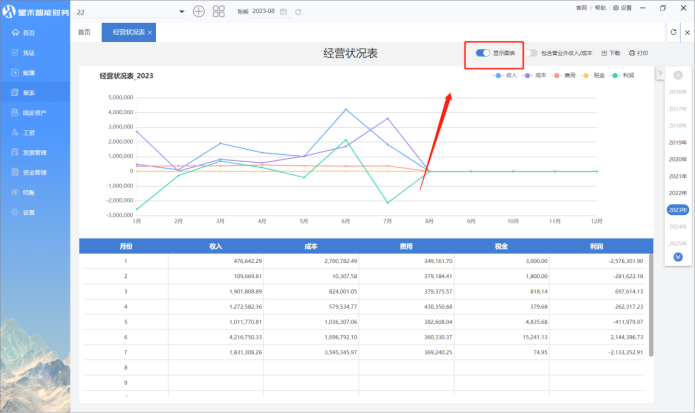Click the year list scroll-down arrow icon

click(678, 257)
